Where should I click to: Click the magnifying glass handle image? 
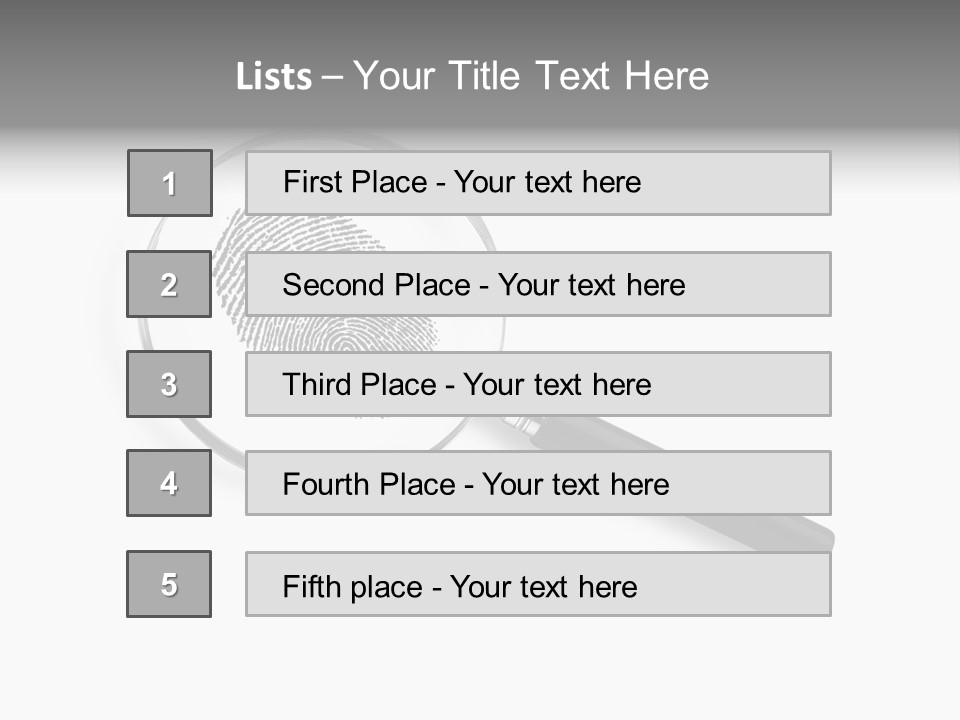coord(673,484)
